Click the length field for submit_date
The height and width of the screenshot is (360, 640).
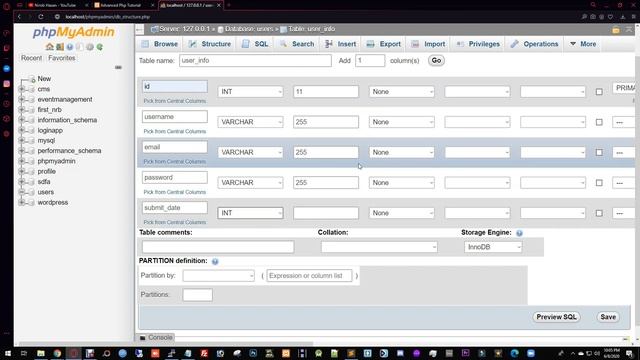326,213
